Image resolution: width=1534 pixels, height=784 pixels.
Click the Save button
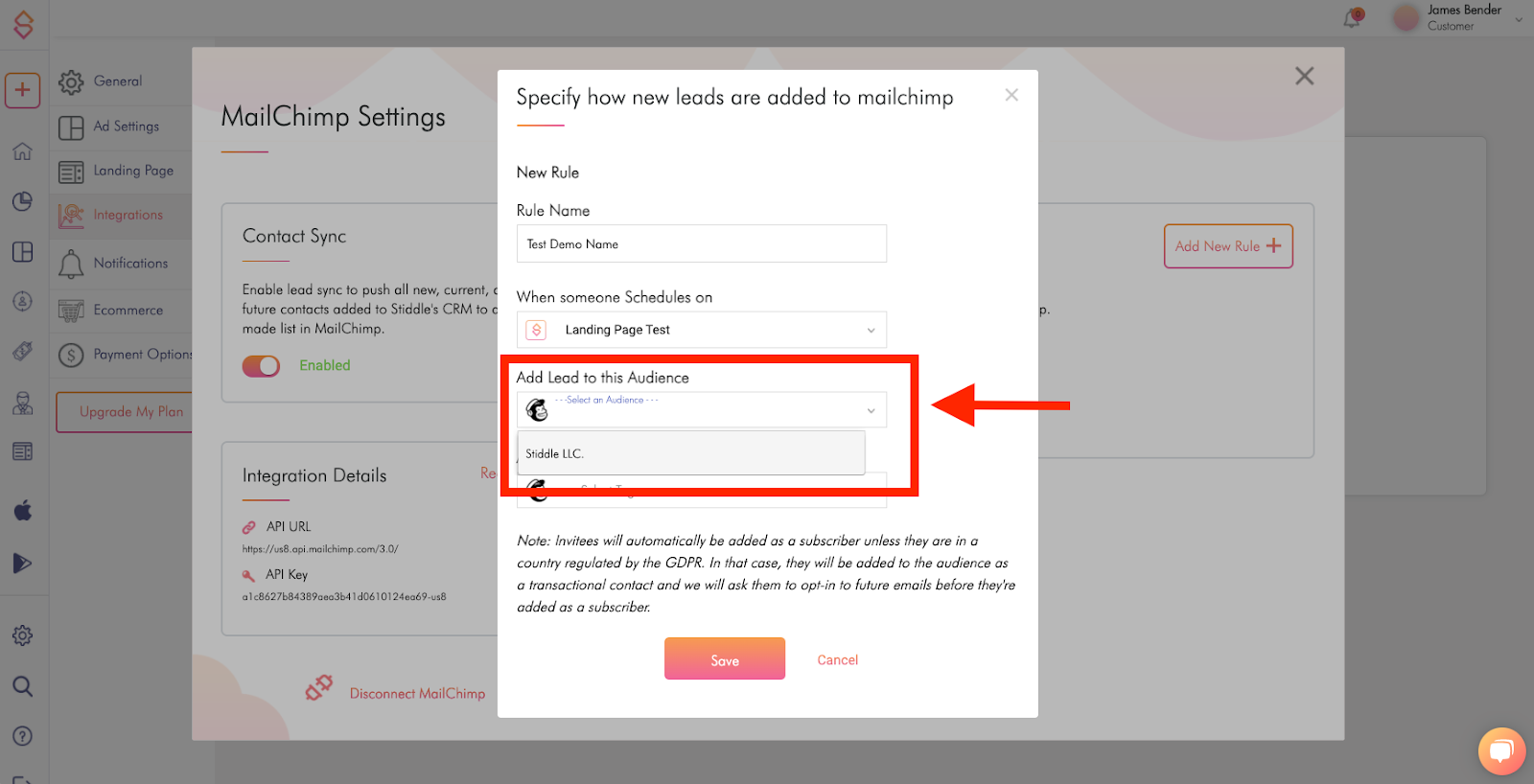[x=725, y=659]
